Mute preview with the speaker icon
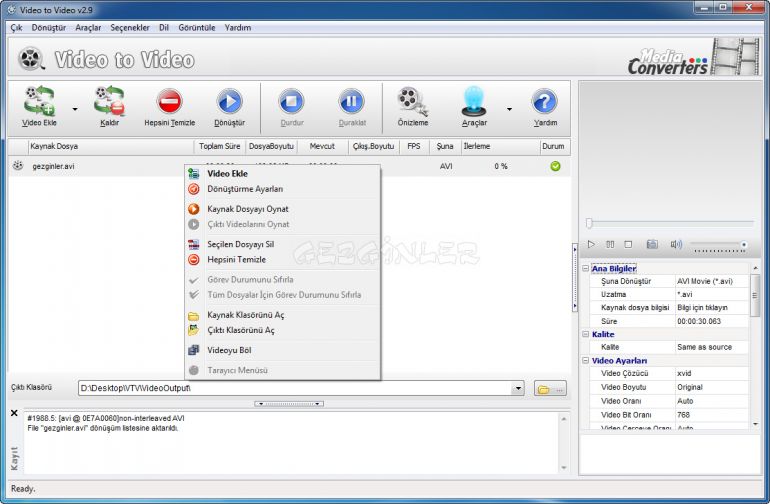Viewport: 770px width, 504px height. coord(676,244)
